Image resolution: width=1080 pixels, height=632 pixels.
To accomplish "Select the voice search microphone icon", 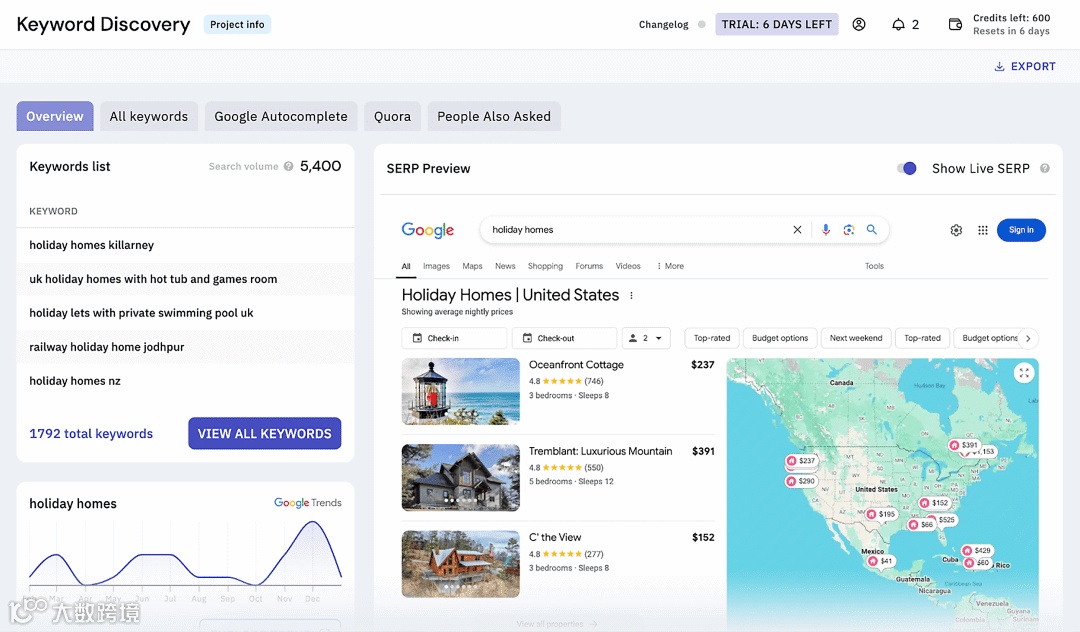I will click(824, 230).
